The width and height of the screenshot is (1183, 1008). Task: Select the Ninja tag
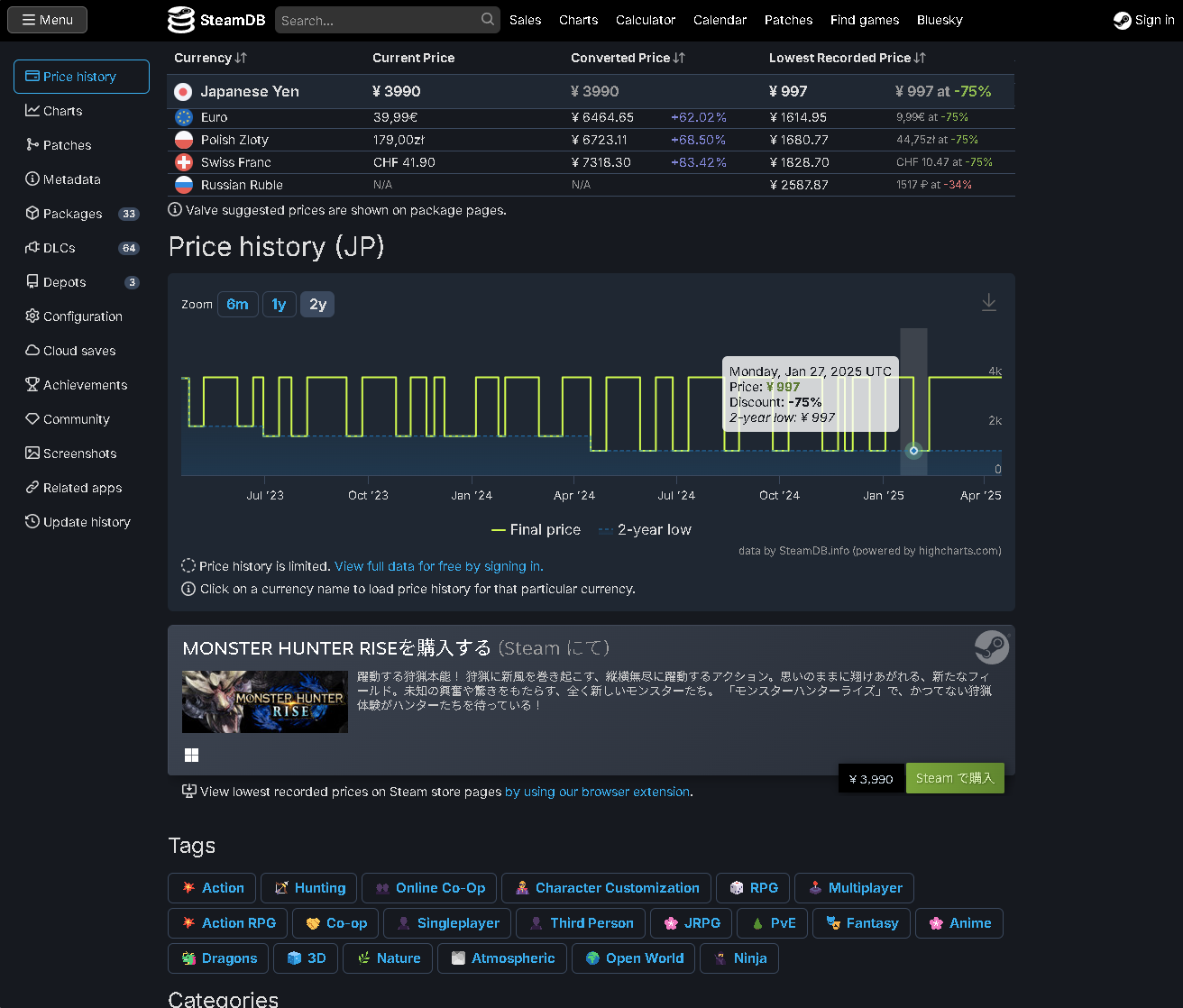pyautogui.click(x=739, y=958)
